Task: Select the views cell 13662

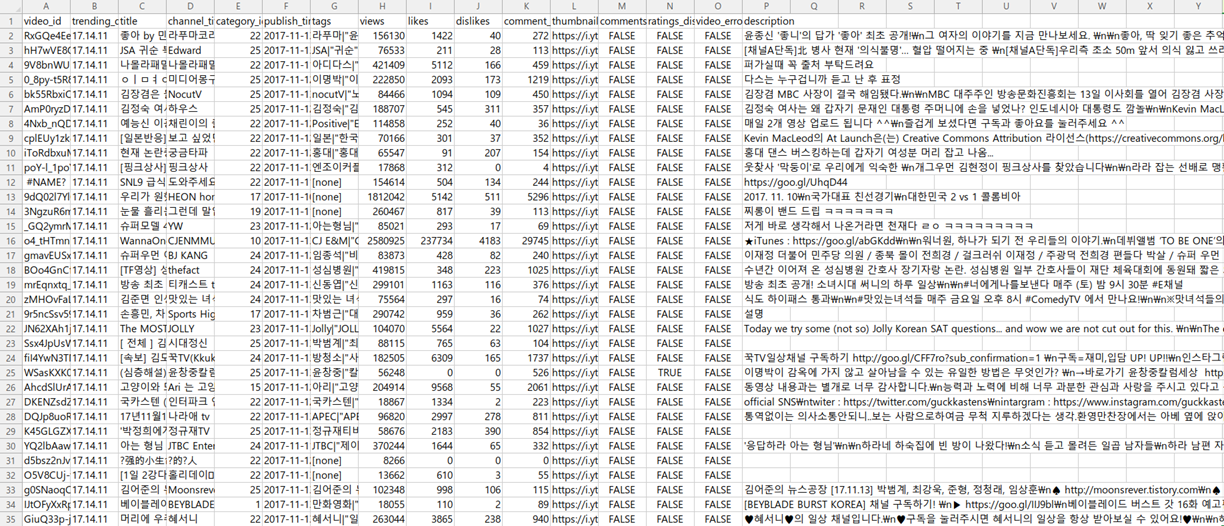Action: pyautogui.click(x=383, y=474)
